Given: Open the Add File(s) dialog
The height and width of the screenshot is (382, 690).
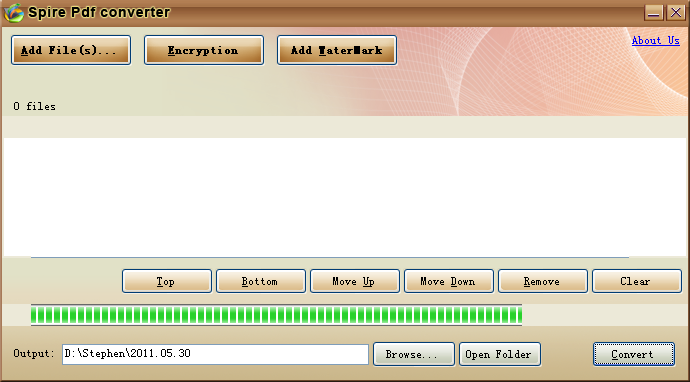Looking at the screenshot, I should click(71, 50).
